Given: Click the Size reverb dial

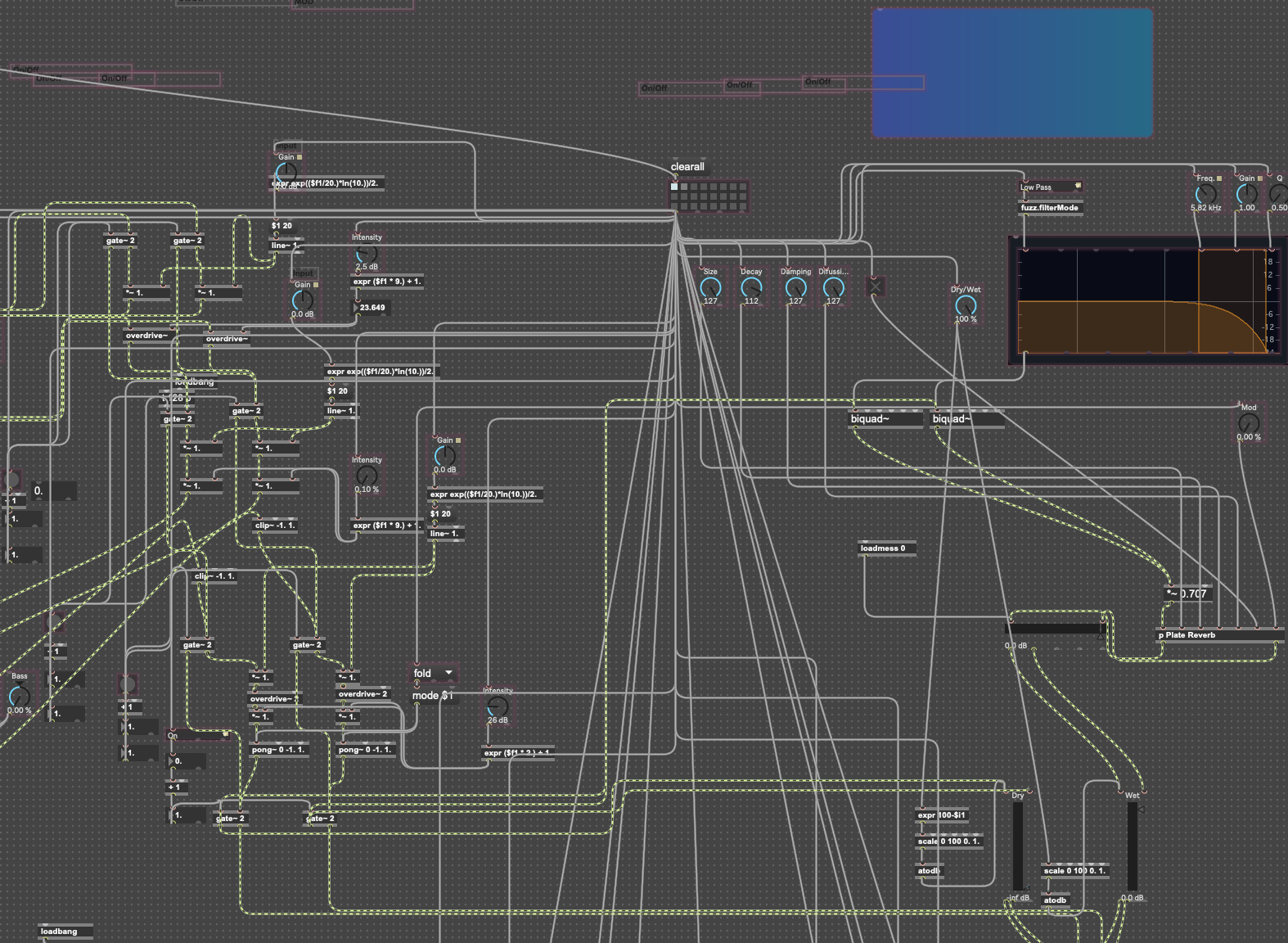Looking at the screenshot, I should [x=710, y=287].
